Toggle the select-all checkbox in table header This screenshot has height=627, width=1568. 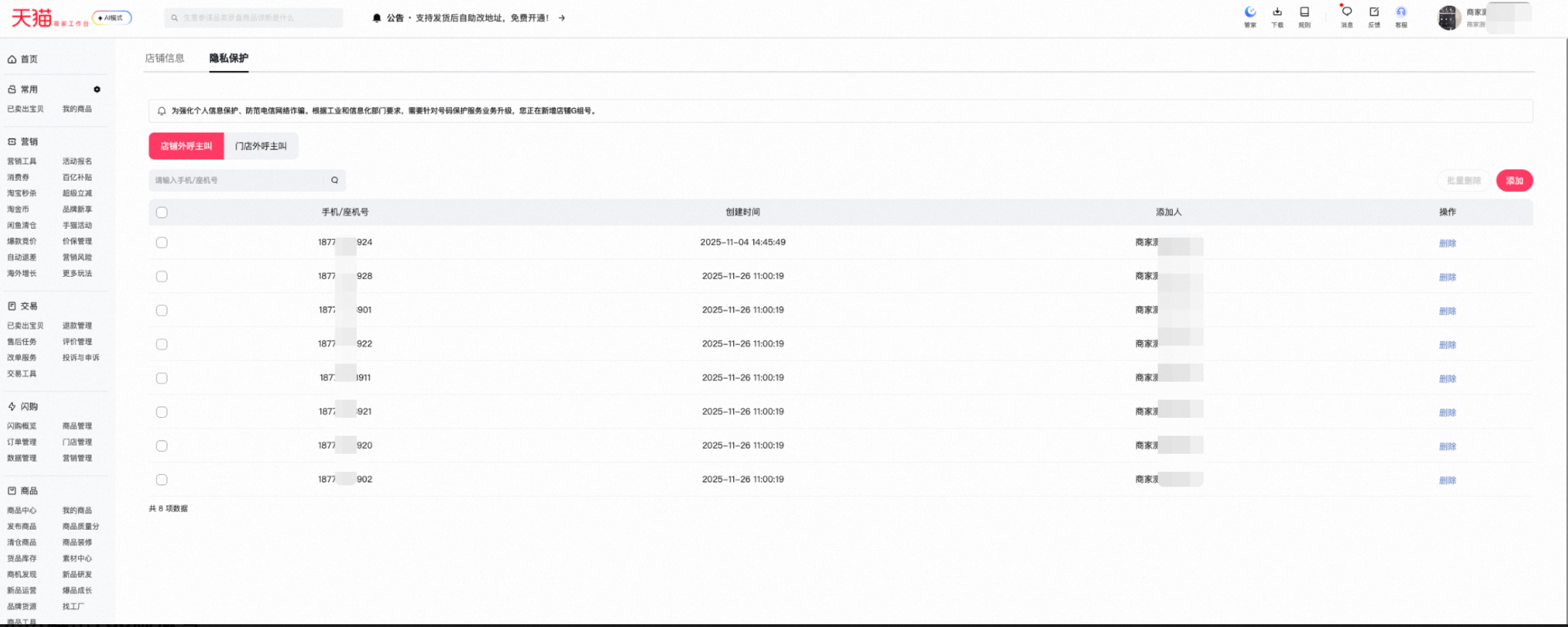pyautogui.click(x=162, y=212)
